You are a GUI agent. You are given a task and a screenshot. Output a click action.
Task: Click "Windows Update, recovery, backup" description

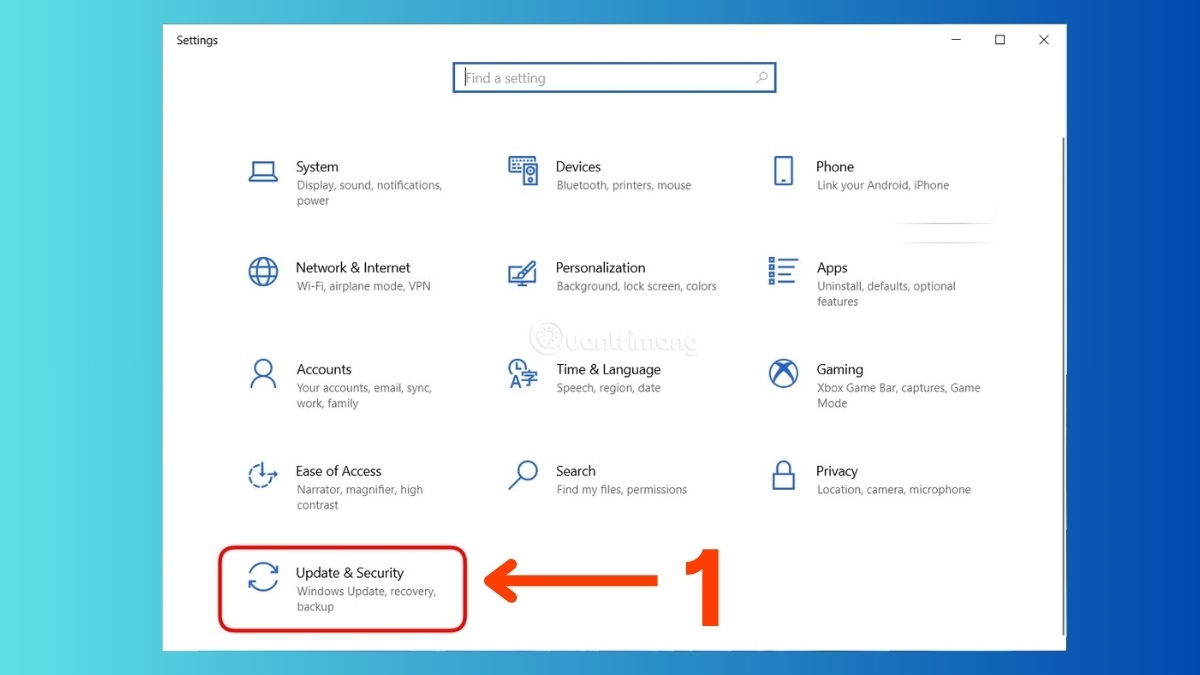[366, 599]
